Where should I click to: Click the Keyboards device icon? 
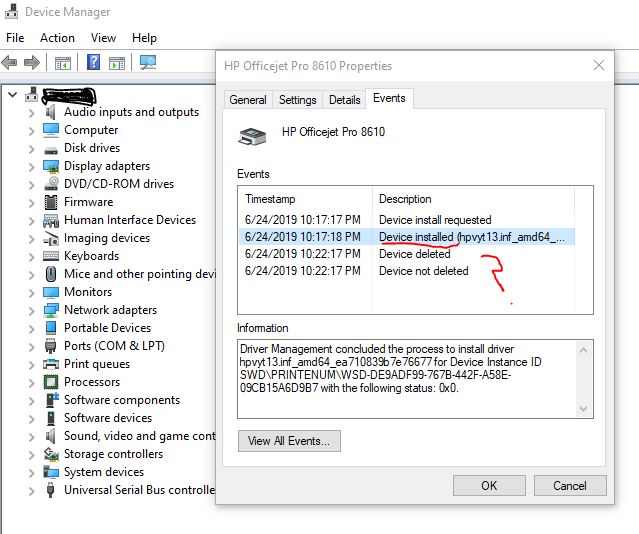tap(51, 256)
